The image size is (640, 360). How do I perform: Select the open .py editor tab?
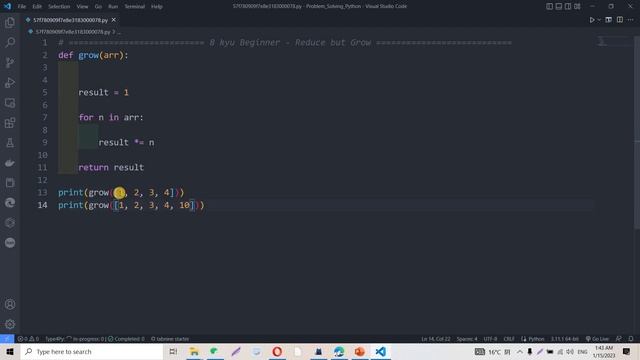coord(70,20)
